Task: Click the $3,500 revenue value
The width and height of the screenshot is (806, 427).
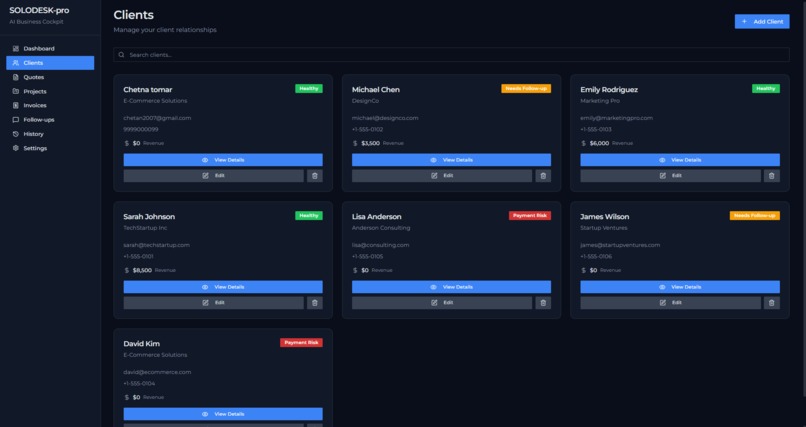Action: pyautogui.click(x=371, y=143)
